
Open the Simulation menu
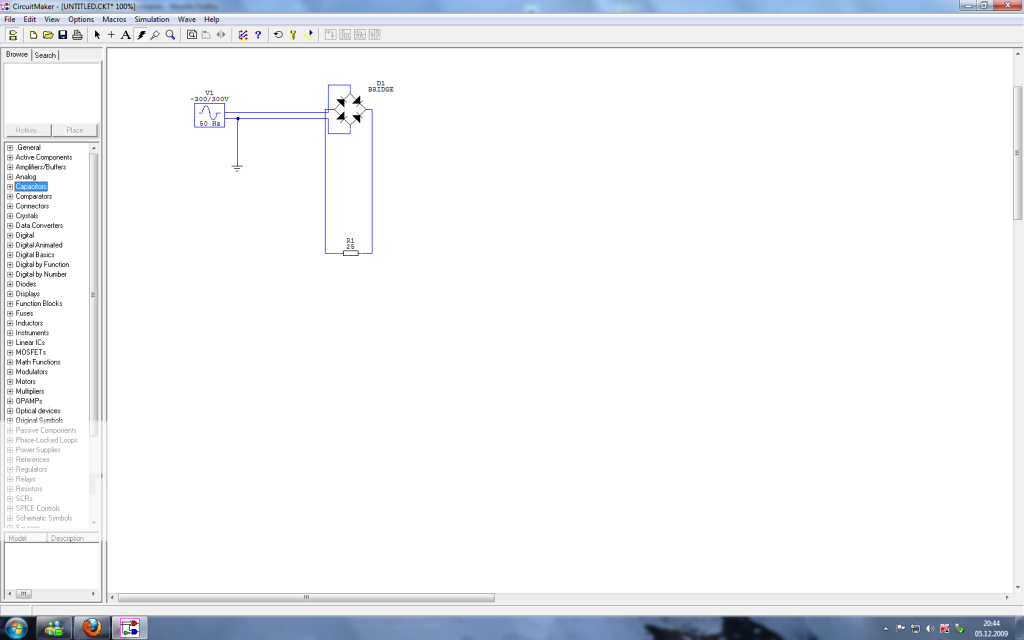point(152,19)
